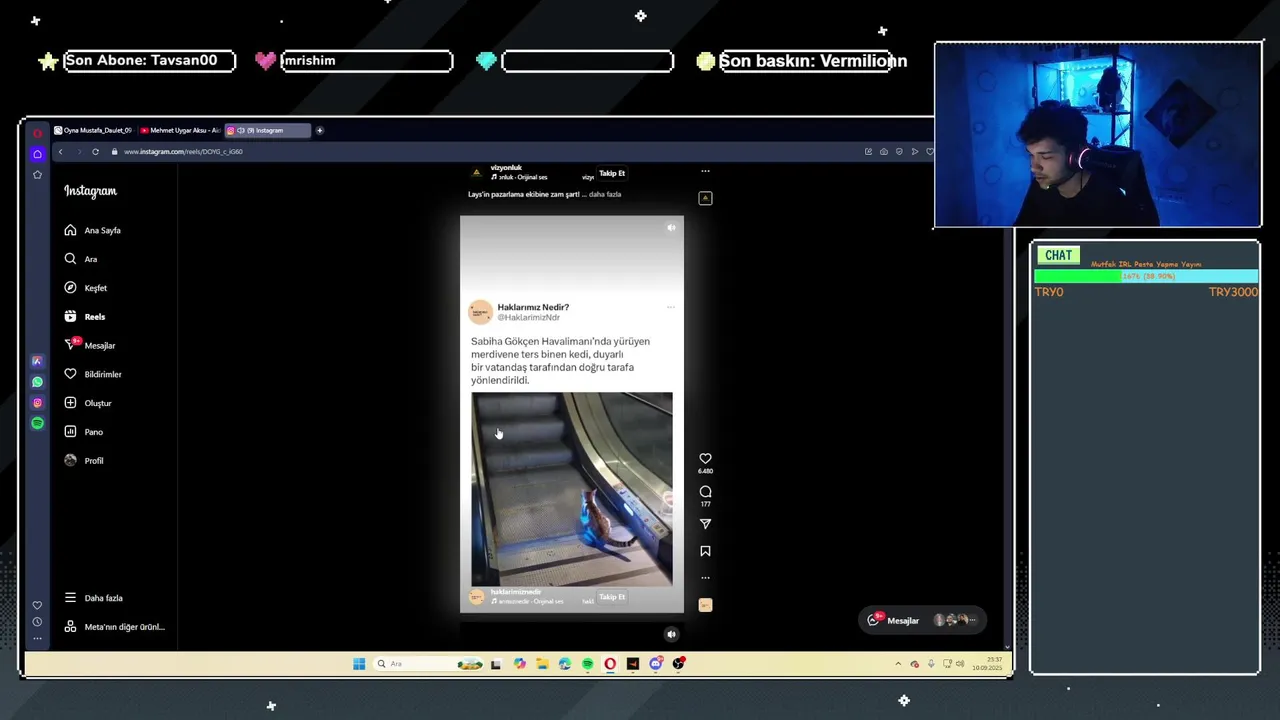The width and height of the screenshot is (1280, 720).
Task: Show hidden system tray icons
Action: tap(898, 664)
